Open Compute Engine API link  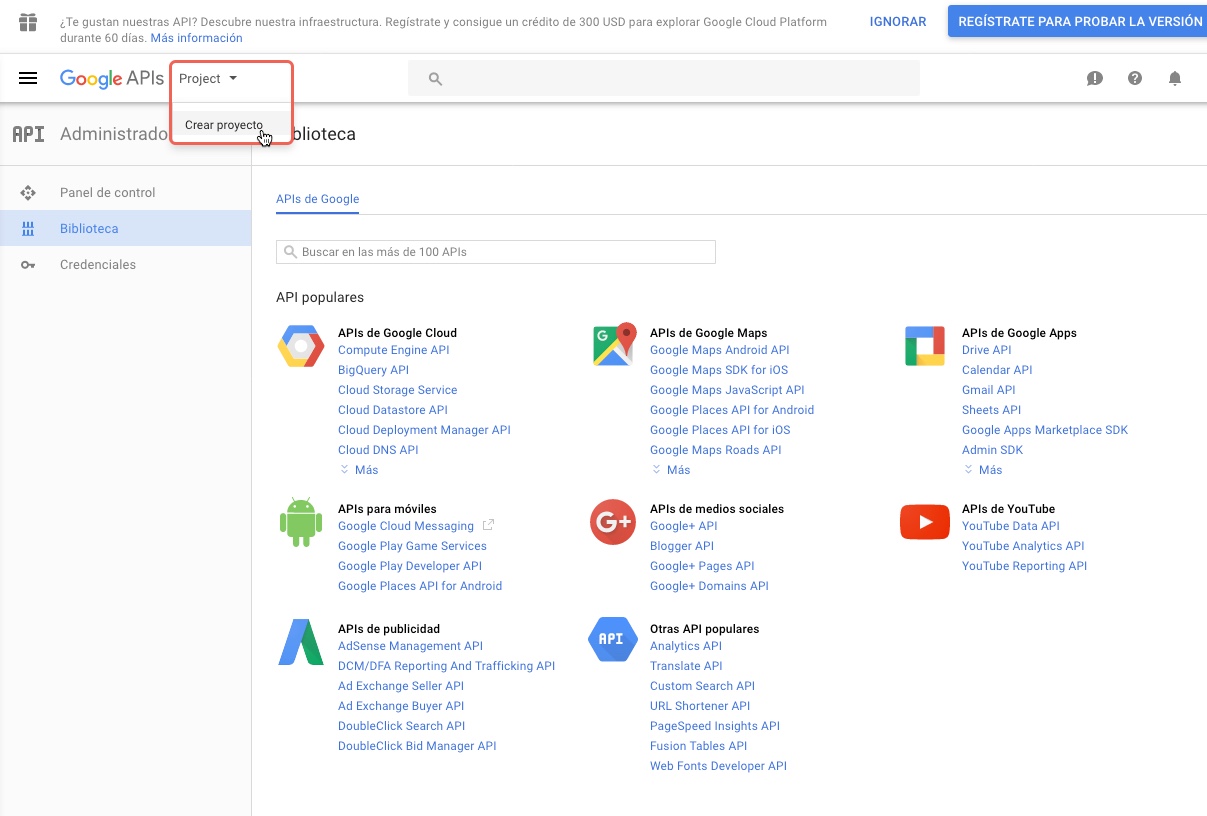394,350
